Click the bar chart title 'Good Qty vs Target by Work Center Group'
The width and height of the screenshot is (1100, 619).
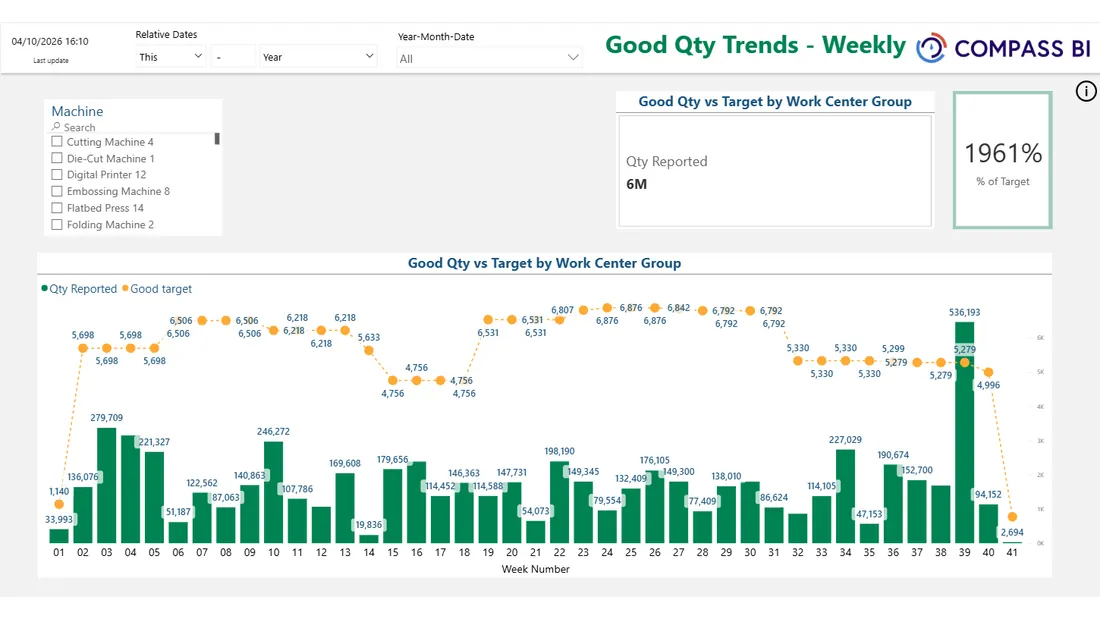(544, 263)
